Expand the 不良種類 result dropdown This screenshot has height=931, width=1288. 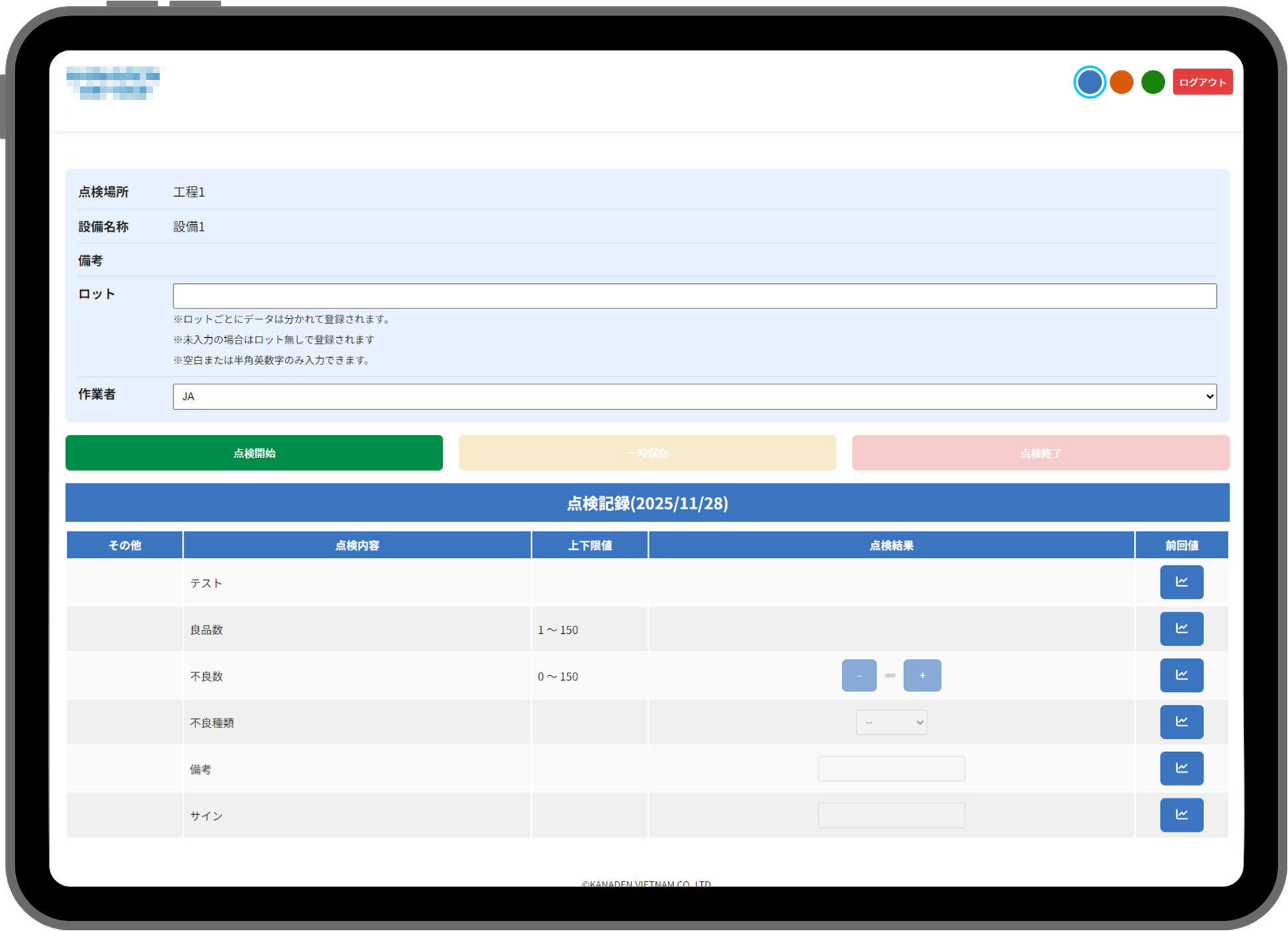(891, 722)
